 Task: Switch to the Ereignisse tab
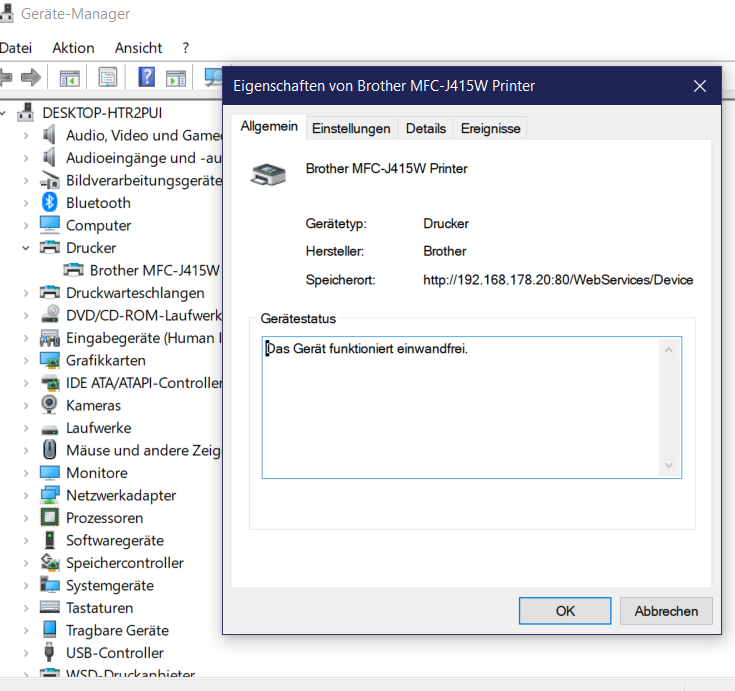click(x=490, y=128)
